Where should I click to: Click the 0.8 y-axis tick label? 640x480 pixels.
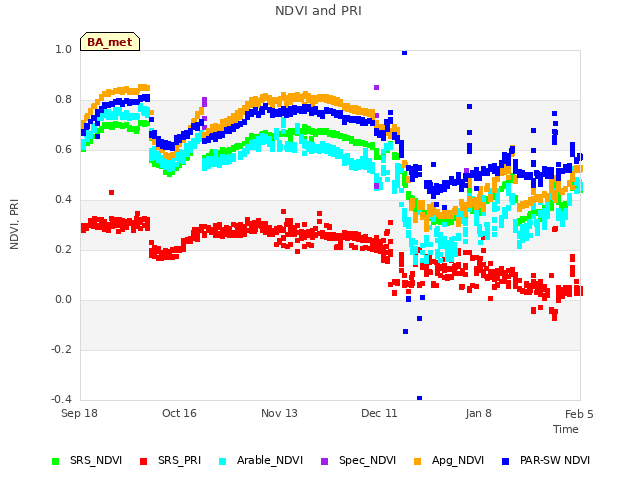[x=63, y=100]
